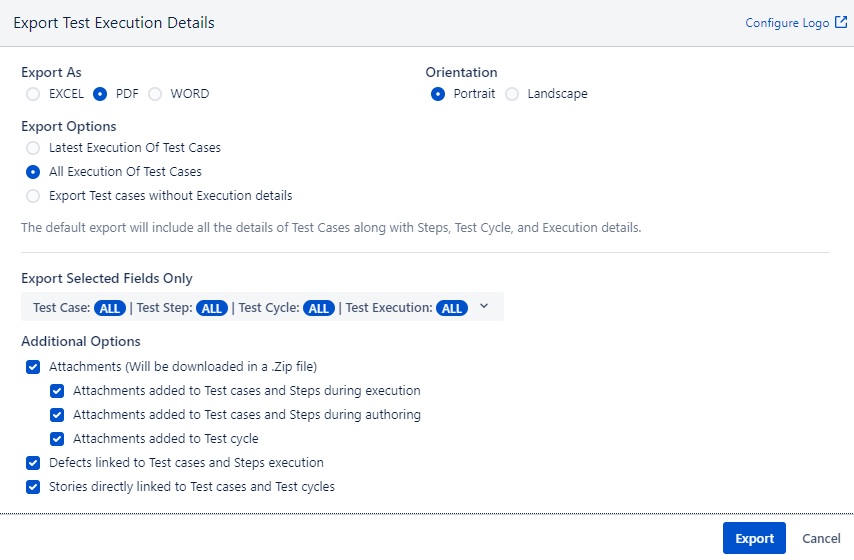Select the EXCEL export format
This screenshot has width=854, height=560.
point(33,94)
